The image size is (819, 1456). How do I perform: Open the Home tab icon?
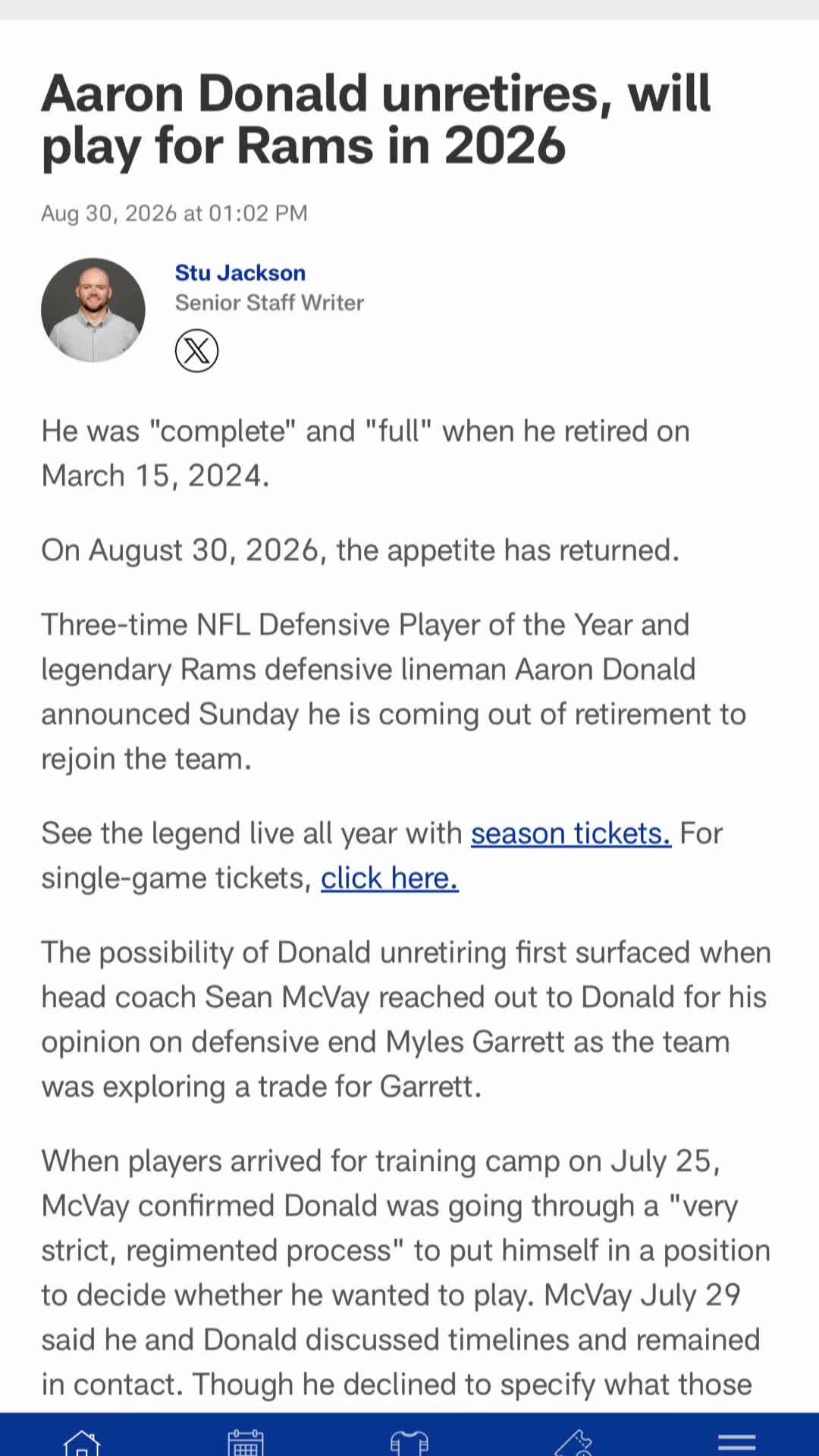pos(82,1442)
